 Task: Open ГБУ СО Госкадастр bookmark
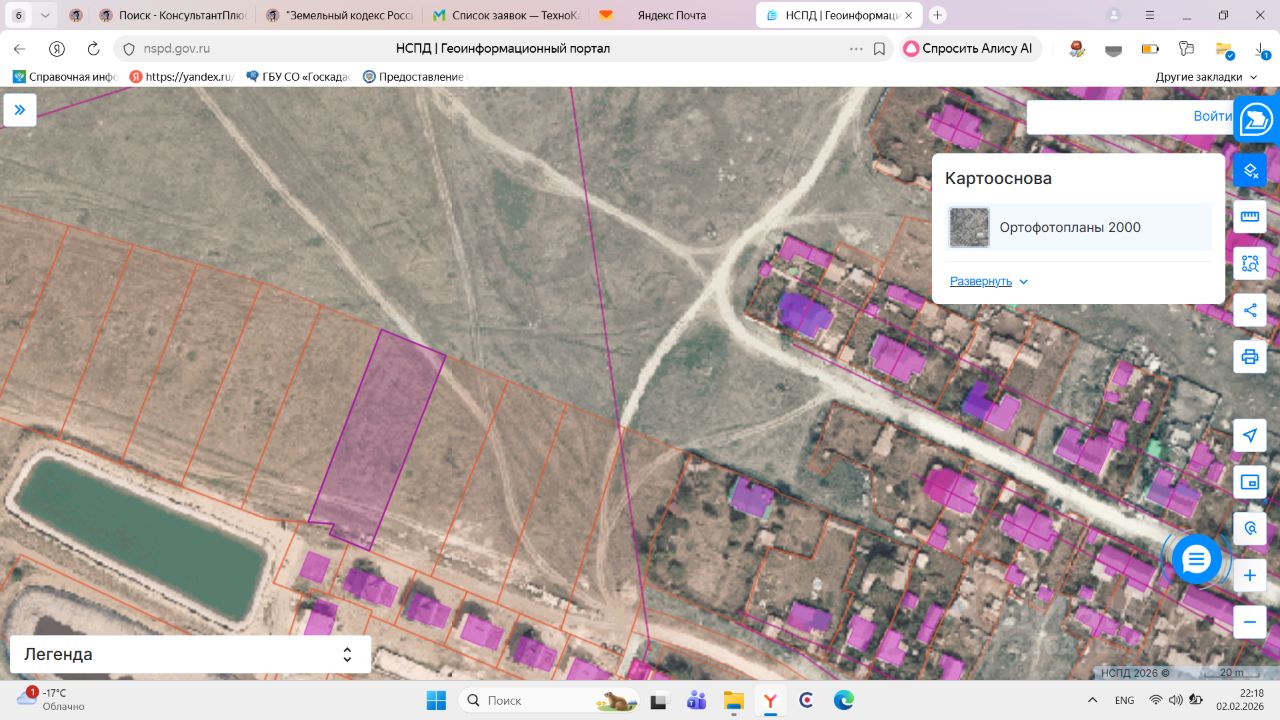tap(298, 77)
